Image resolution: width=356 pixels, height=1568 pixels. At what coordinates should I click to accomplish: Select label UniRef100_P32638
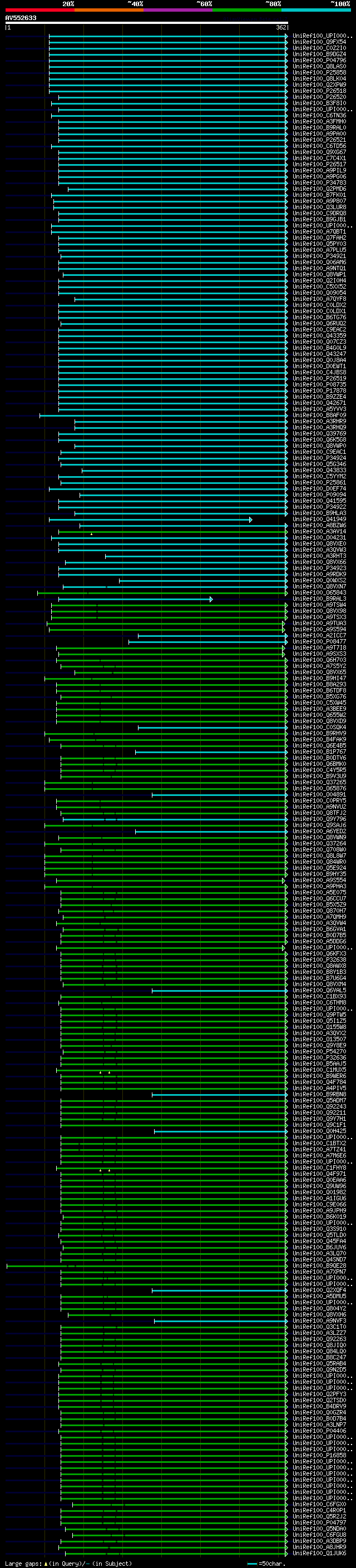[319, 960]
